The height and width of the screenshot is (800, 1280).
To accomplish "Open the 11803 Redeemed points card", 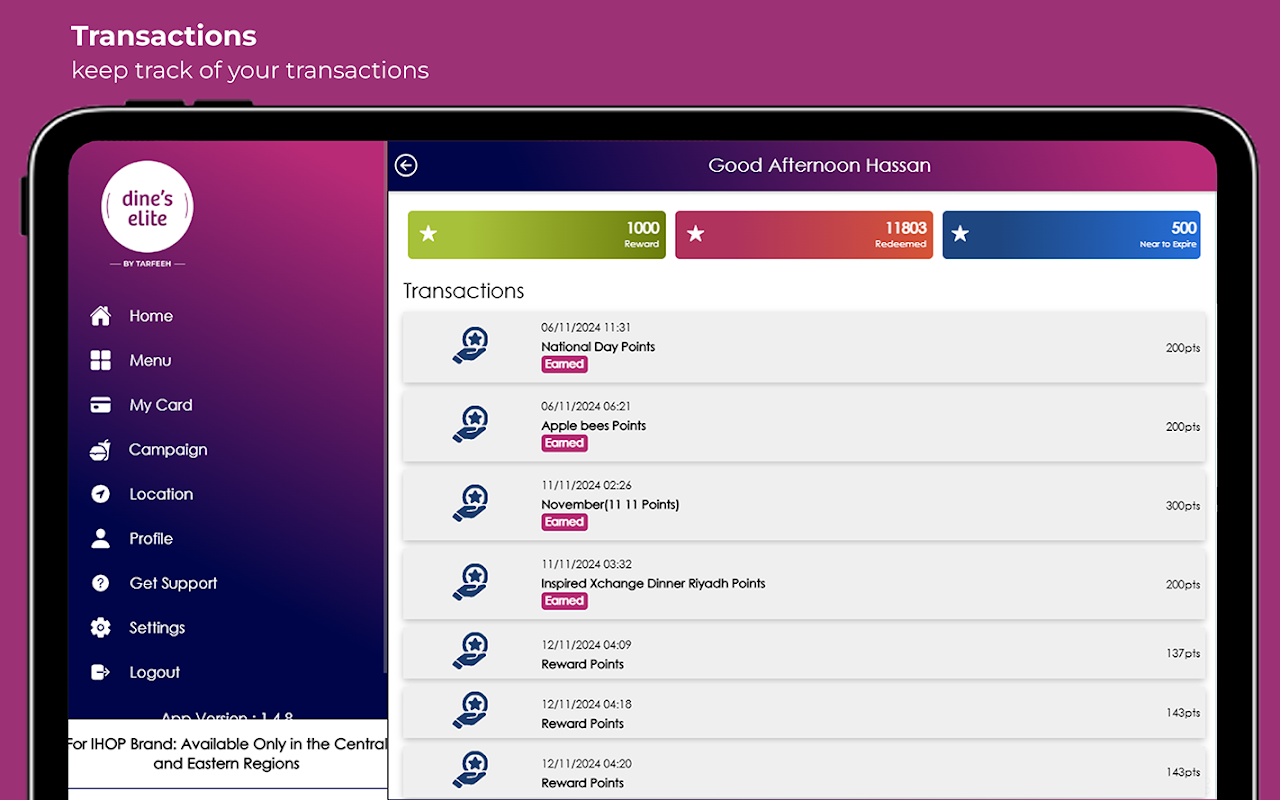I will 804,235.
